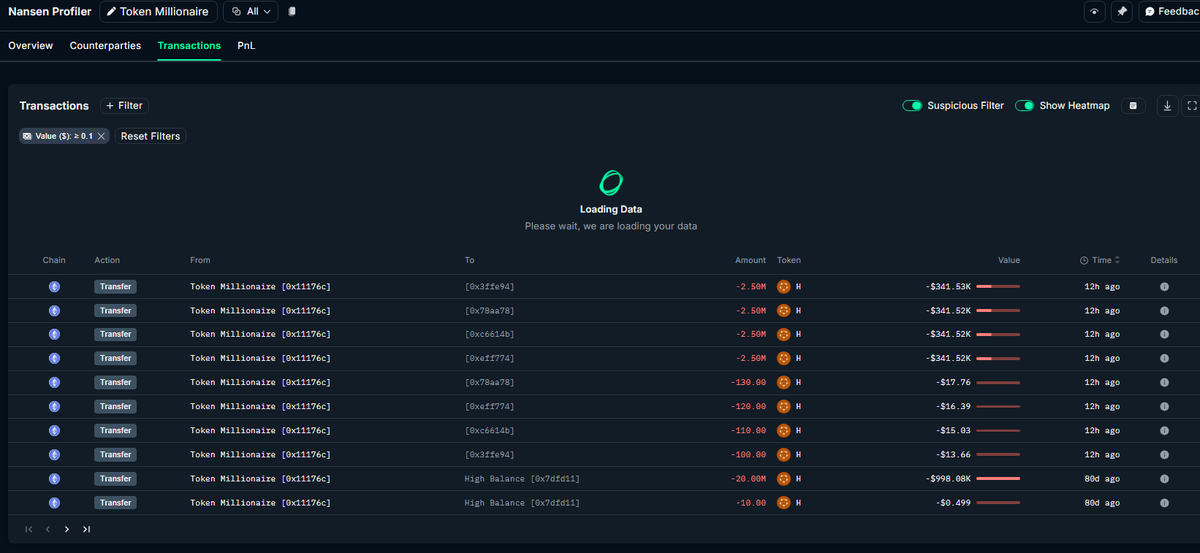Download transactions with the download icon

point(1167,105)
